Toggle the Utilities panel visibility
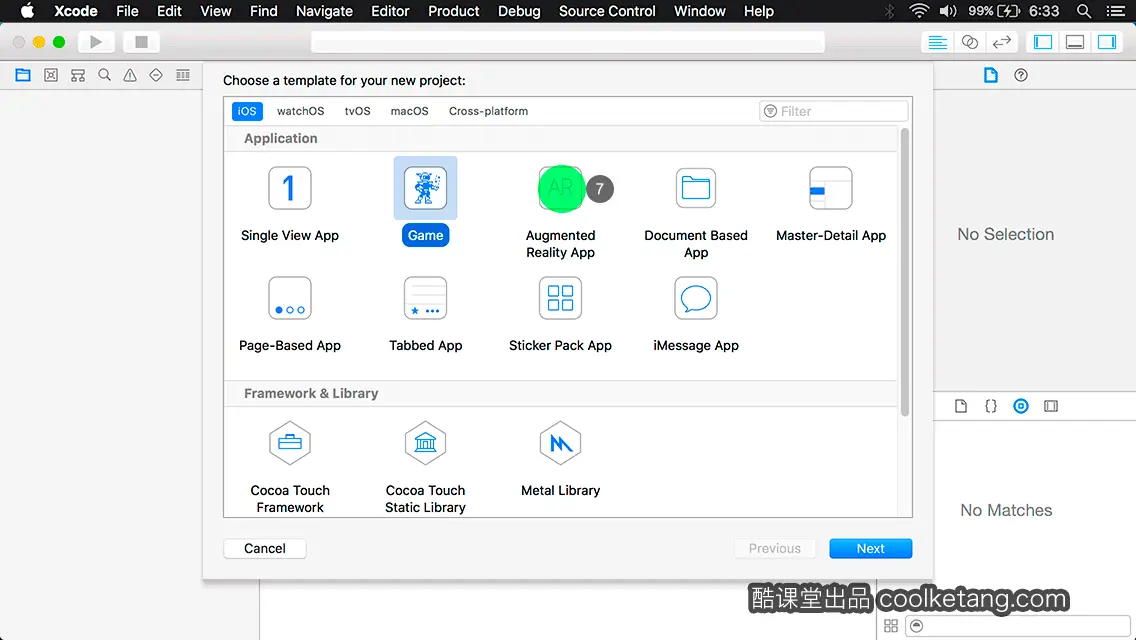 click(x=1106, y=42)
